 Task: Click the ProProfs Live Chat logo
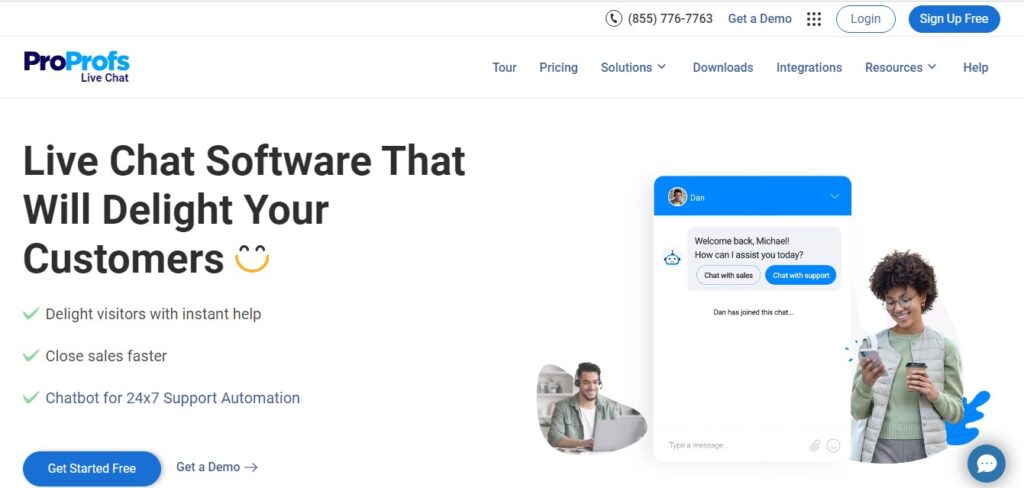tap(77, 66)
